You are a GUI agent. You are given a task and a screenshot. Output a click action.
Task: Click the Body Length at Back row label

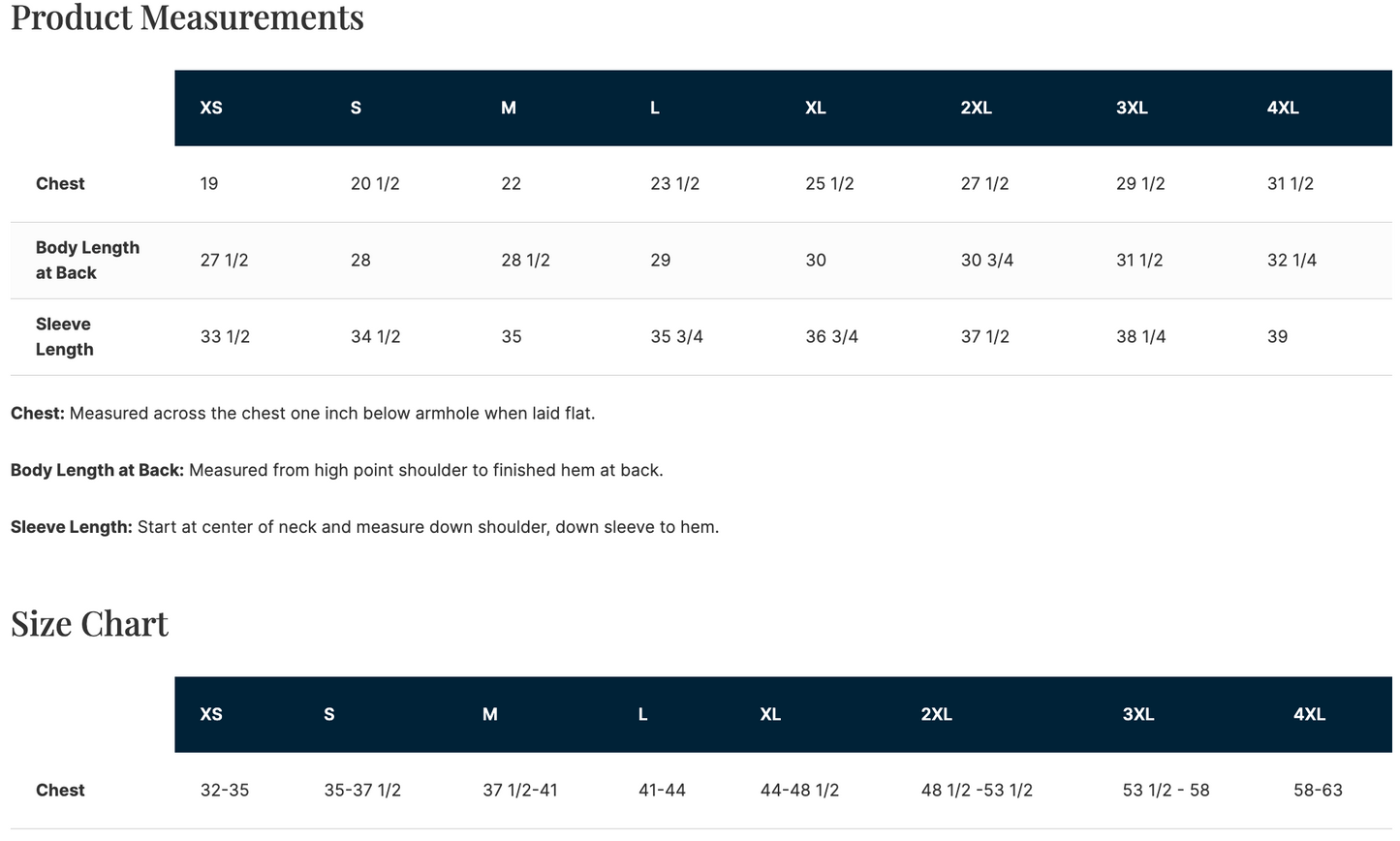point(87,260)
